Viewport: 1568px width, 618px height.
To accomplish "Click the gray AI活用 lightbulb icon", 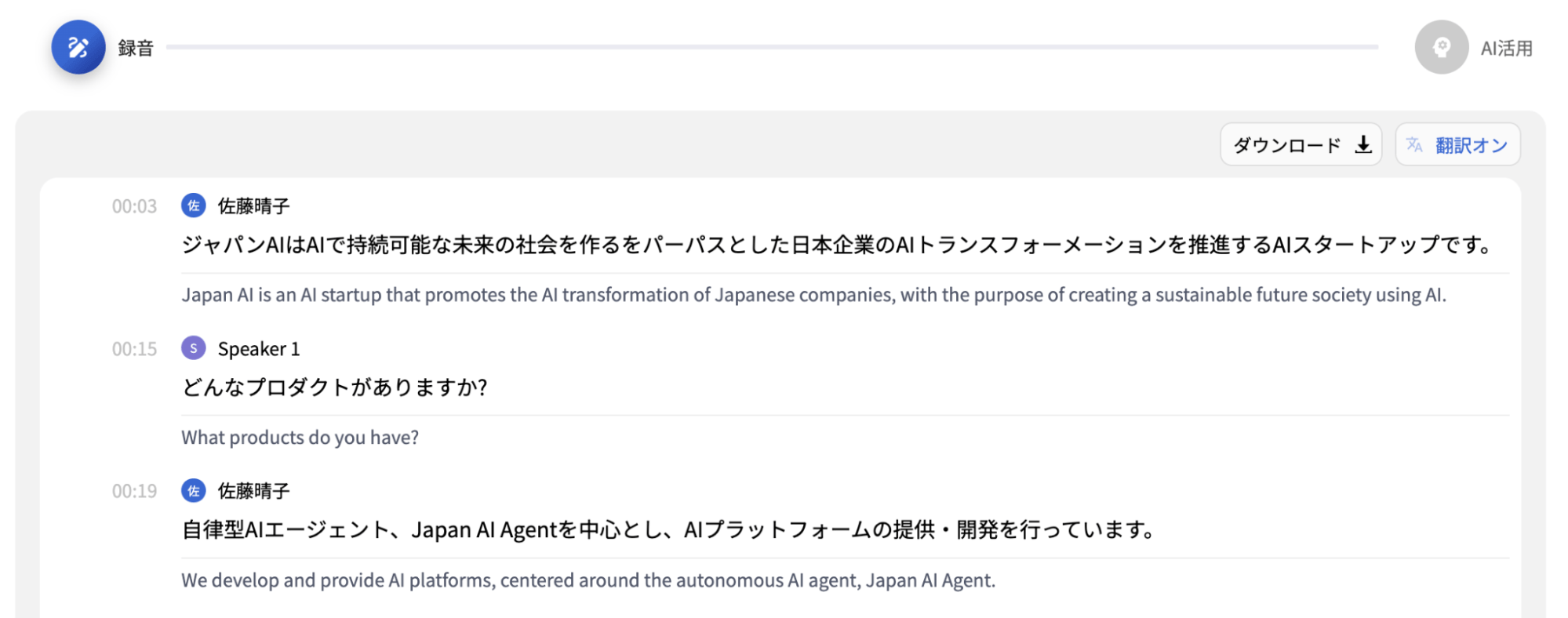I will pos(1441,47).
